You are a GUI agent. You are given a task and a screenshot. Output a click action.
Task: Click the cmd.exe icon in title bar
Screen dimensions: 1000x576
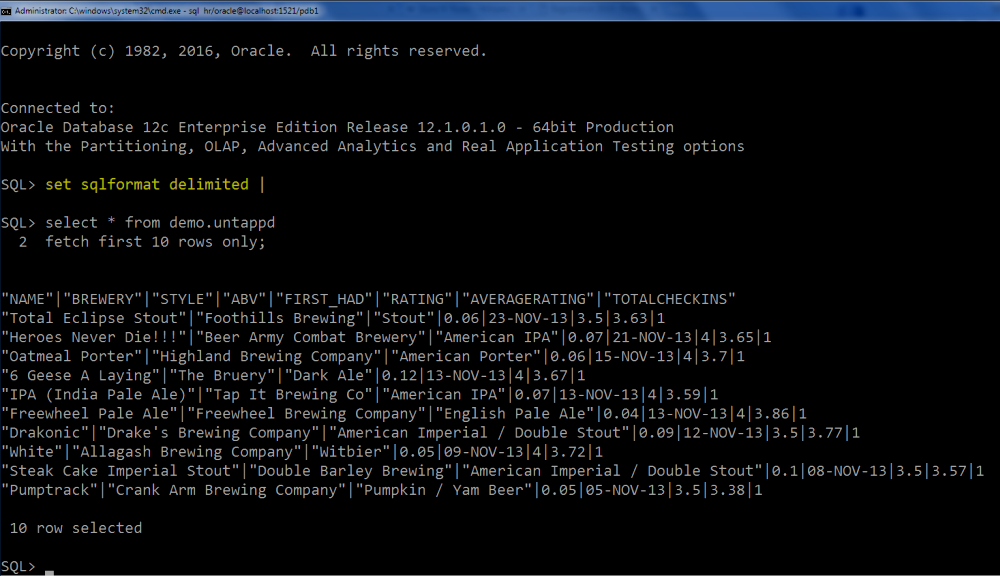(x=6, y=11)
